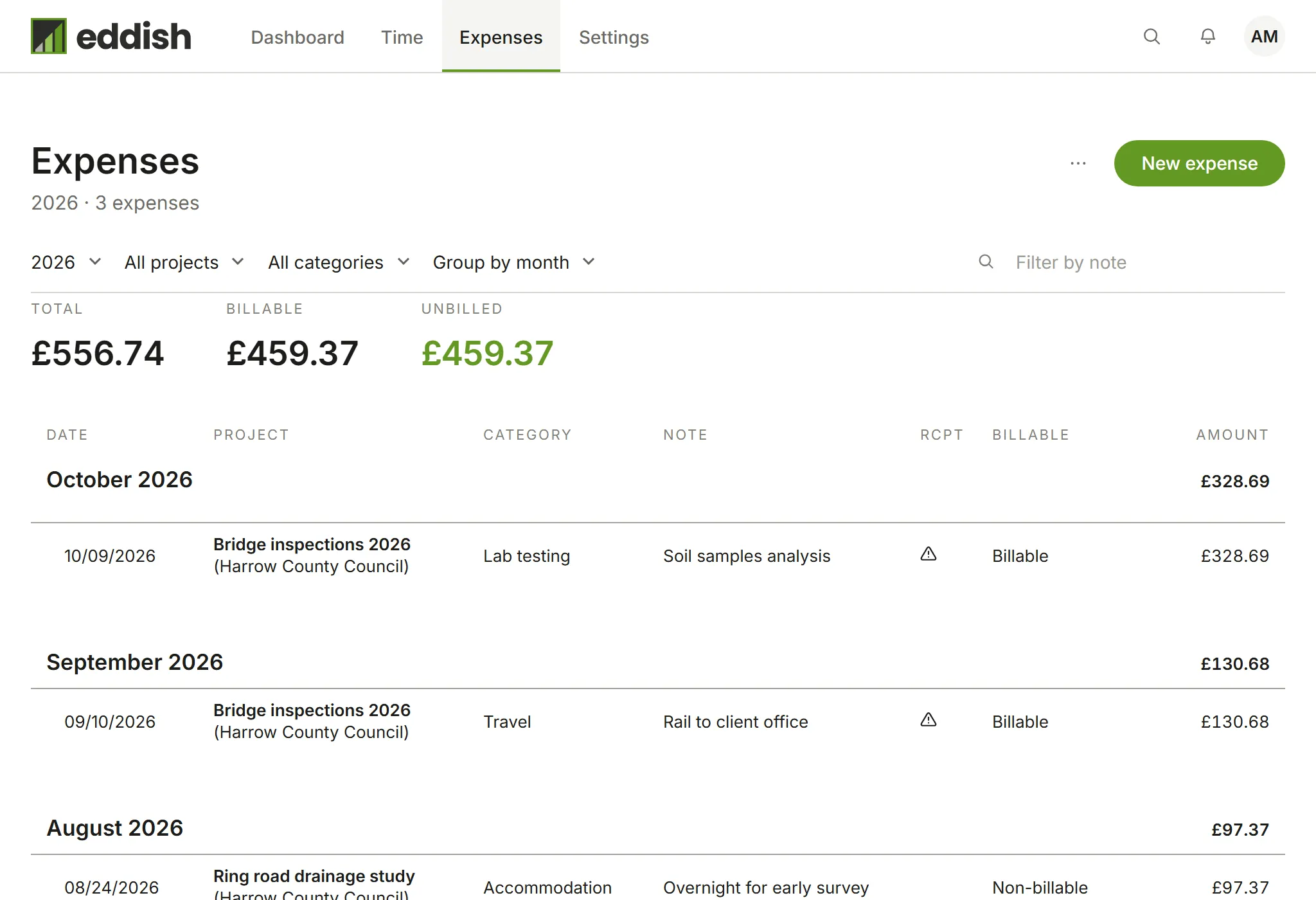Open the Group by month dropdown
Screen dimensions: 1316x900
[x=513, y=262]
